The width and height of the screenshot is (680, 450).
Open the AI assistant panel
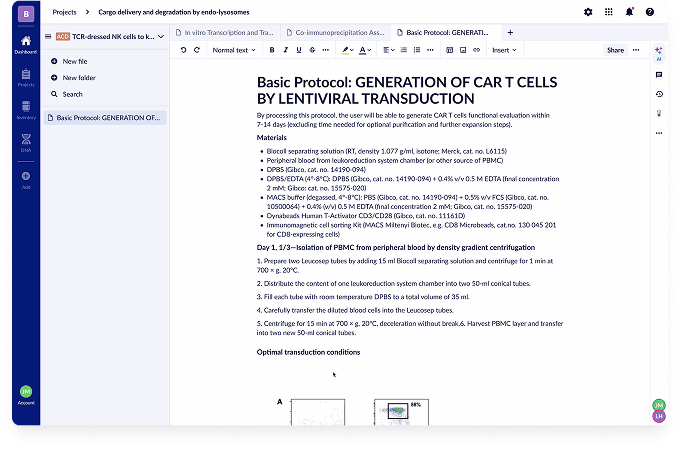click(x=659, y=54)
